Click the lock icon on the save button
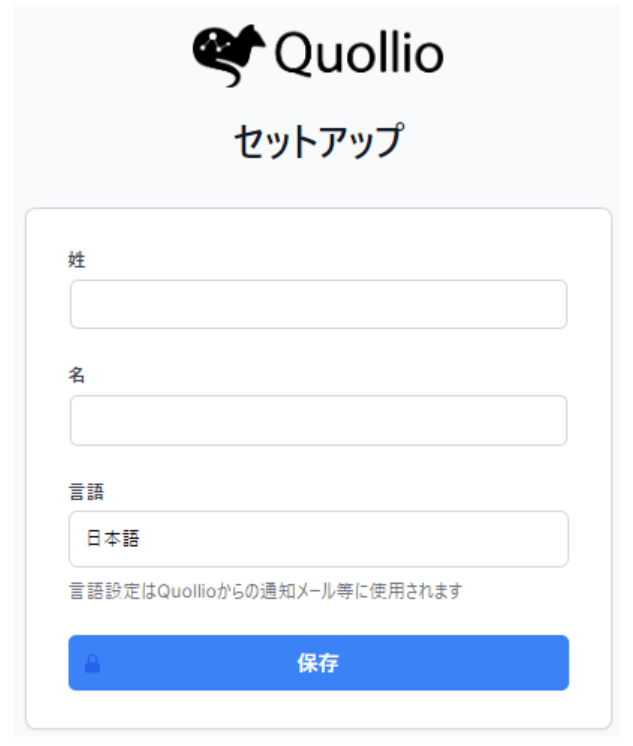 tap(92, 664)
